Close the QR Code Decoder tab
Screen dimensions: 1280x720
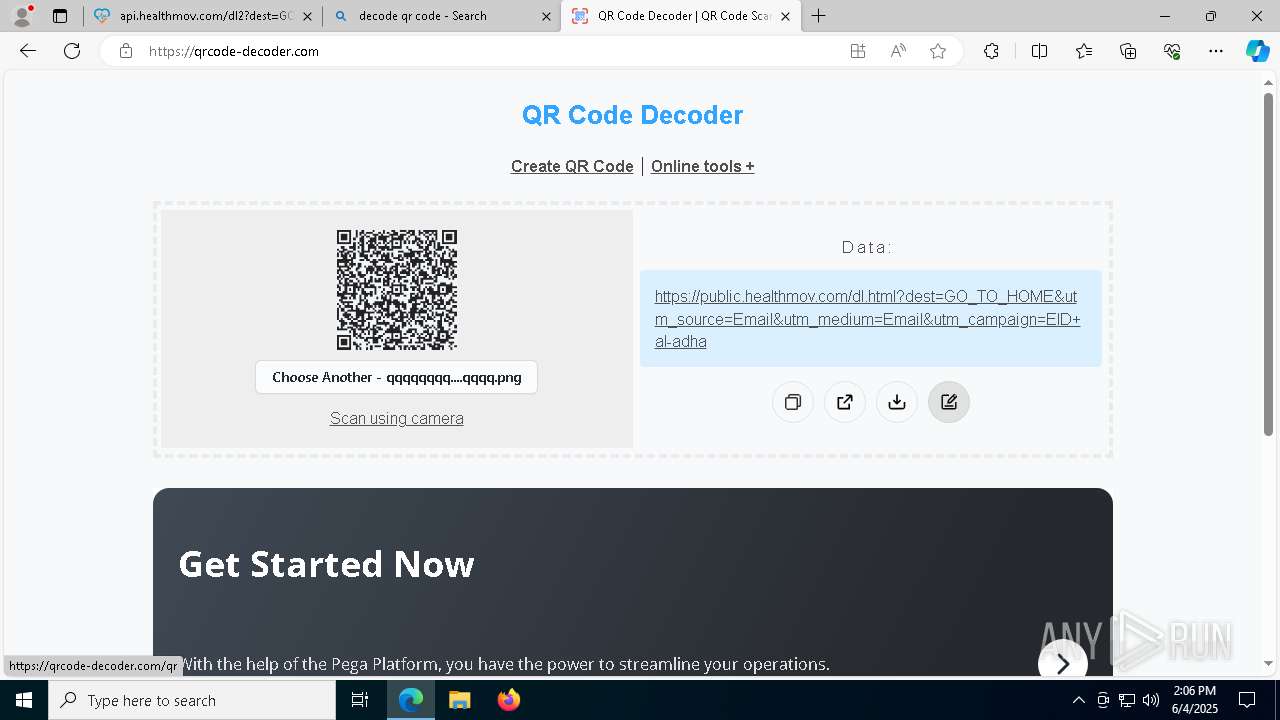coord(785,16)
